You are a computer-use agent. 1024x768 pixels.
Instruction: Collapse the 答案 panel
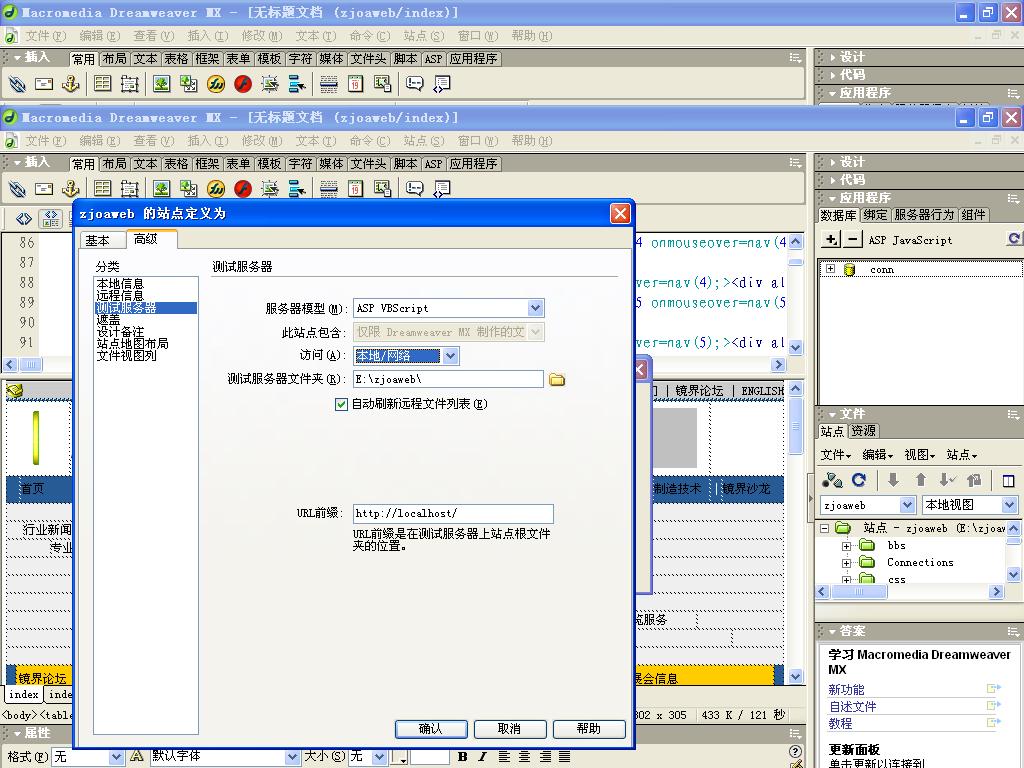tap(832, 632)
